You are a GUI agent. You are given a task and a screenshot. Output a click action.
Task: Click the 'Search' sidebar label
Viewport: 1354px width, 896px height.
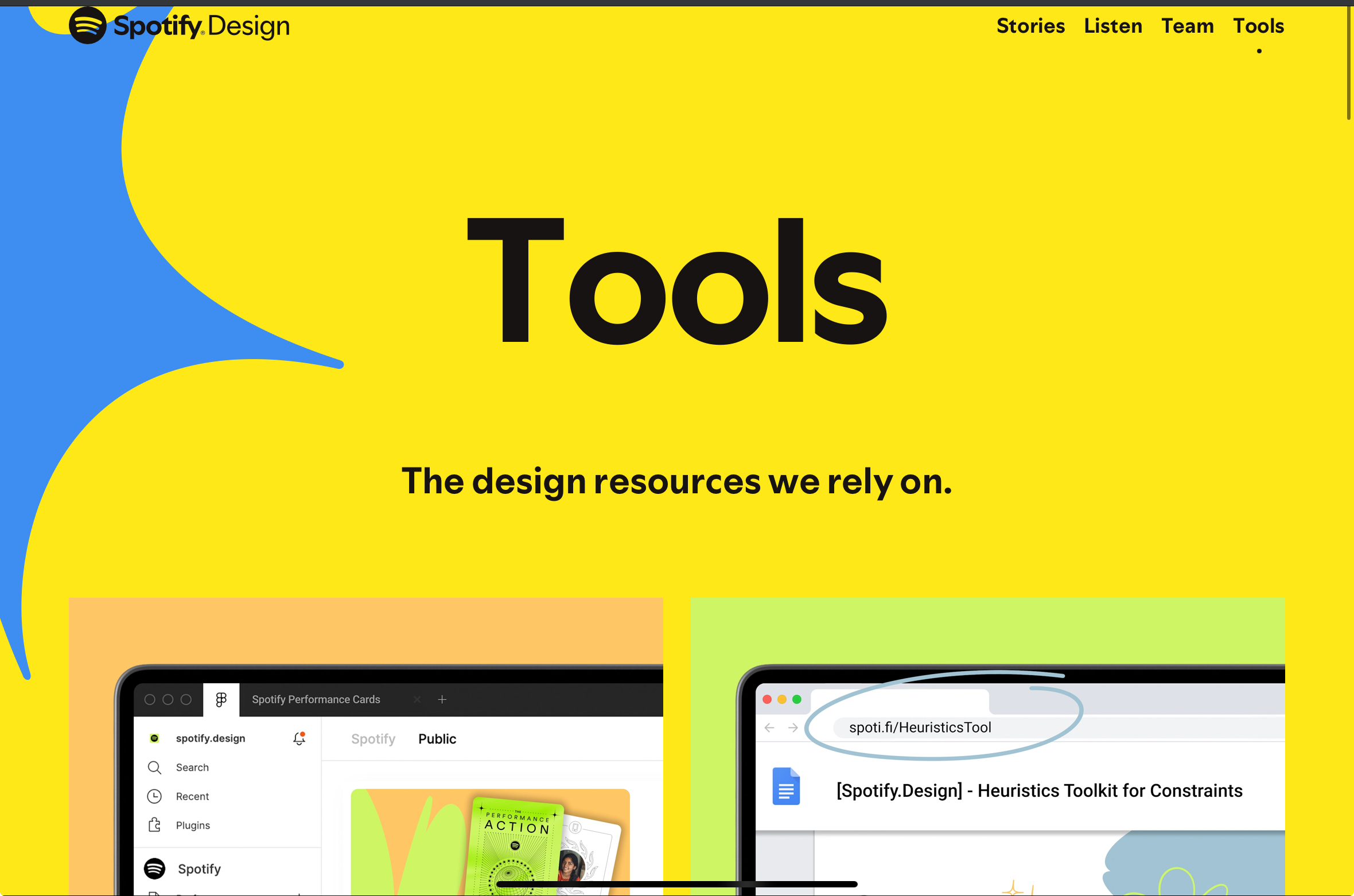click(192, 768)
